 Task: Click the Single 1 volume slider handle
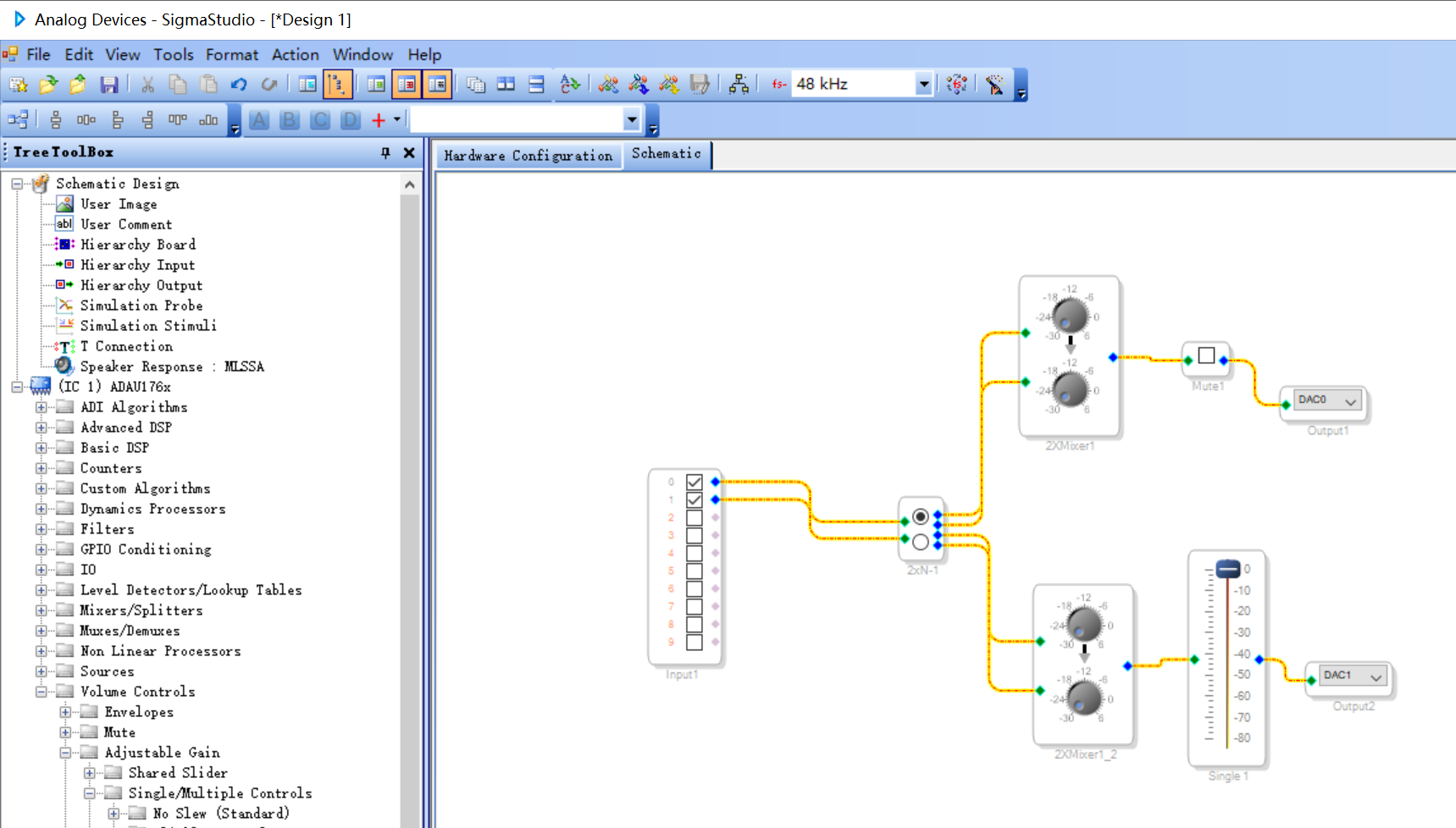(x=1228, y=569)
